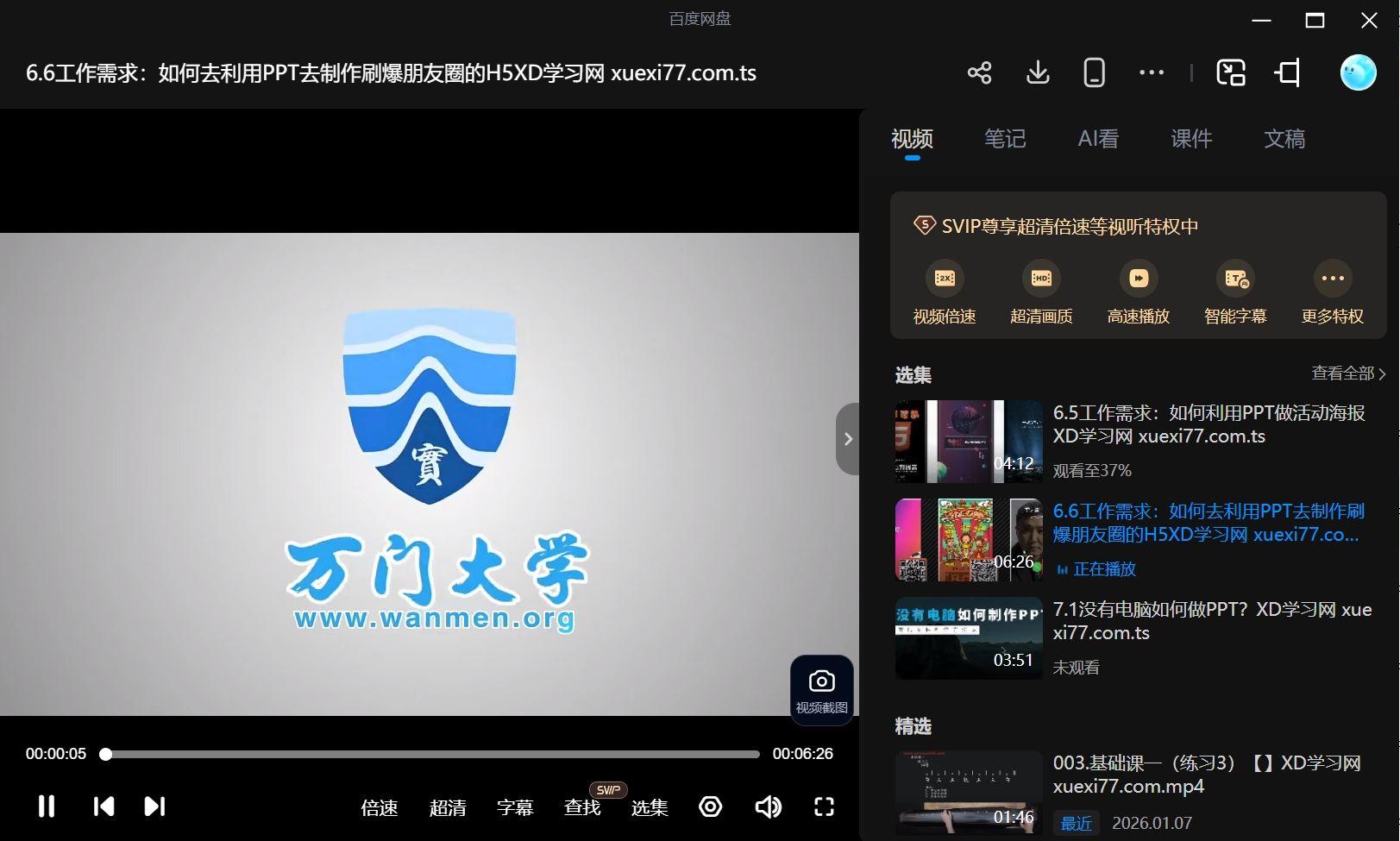The height and width of the screenshot is (841, 1400).
Task: Open 更多特权 in the SVIP panel
Action: pyautogui.click(x=1331, y=291)
